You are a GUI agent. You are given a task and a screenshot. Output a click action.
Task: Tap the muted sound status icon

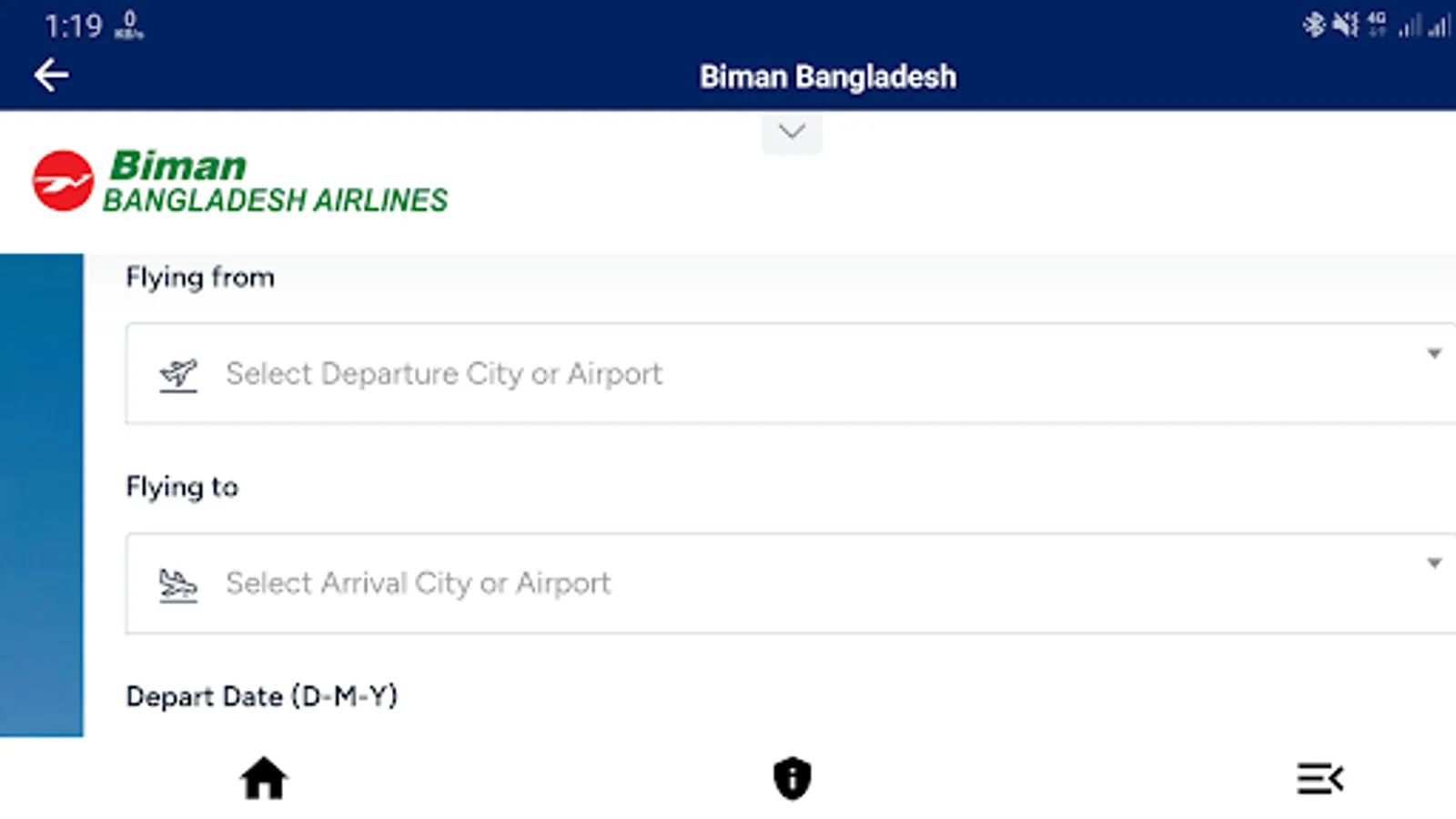coord(1345,25)
